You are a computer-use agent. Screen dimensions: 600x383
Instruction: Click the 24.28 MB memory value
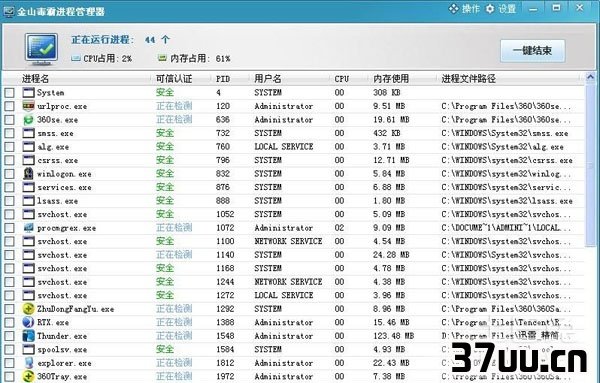[391, 255]
